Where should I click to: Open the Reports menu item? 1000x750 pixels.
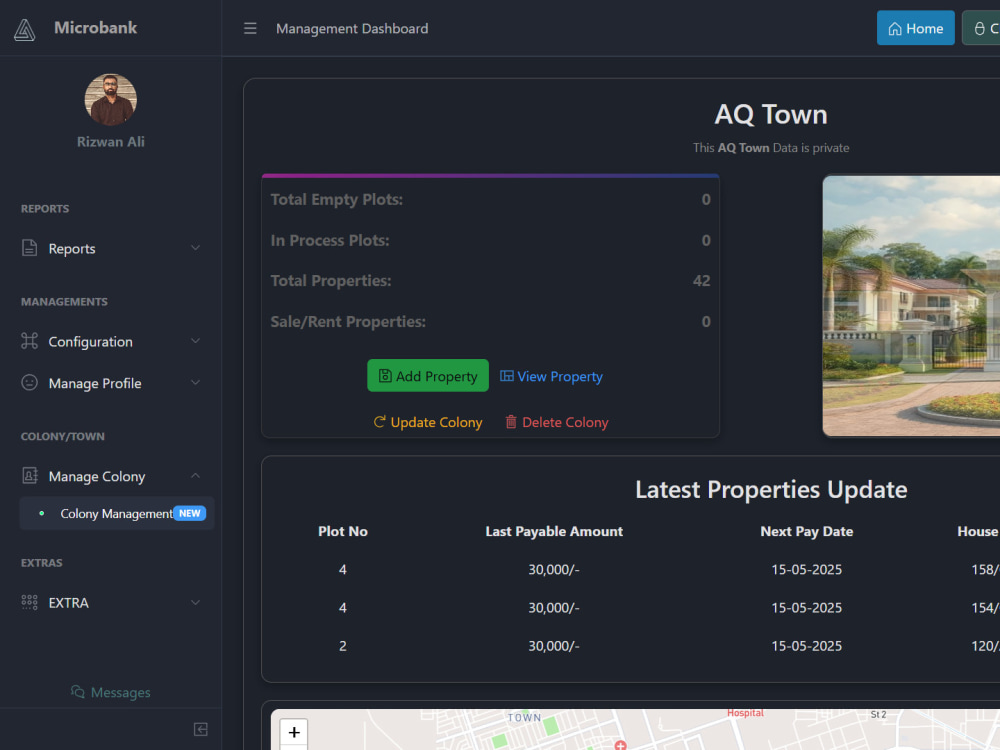coord(111,248)
